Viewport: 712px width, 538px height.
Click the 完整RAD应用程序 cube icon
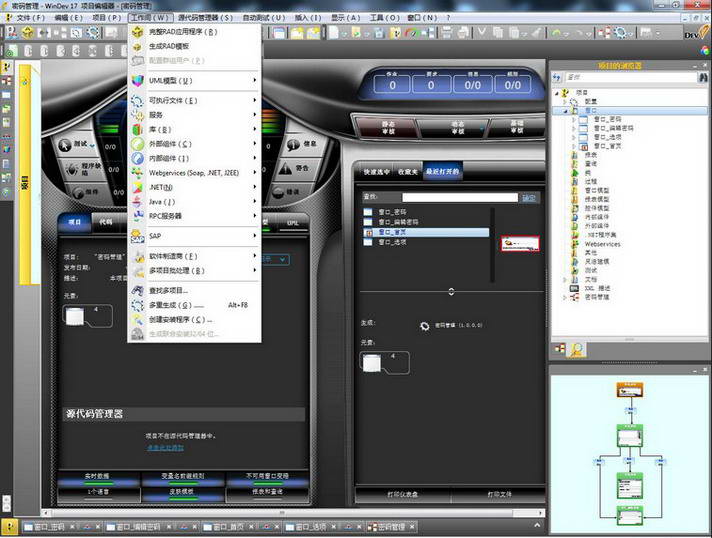pos(137,32)
